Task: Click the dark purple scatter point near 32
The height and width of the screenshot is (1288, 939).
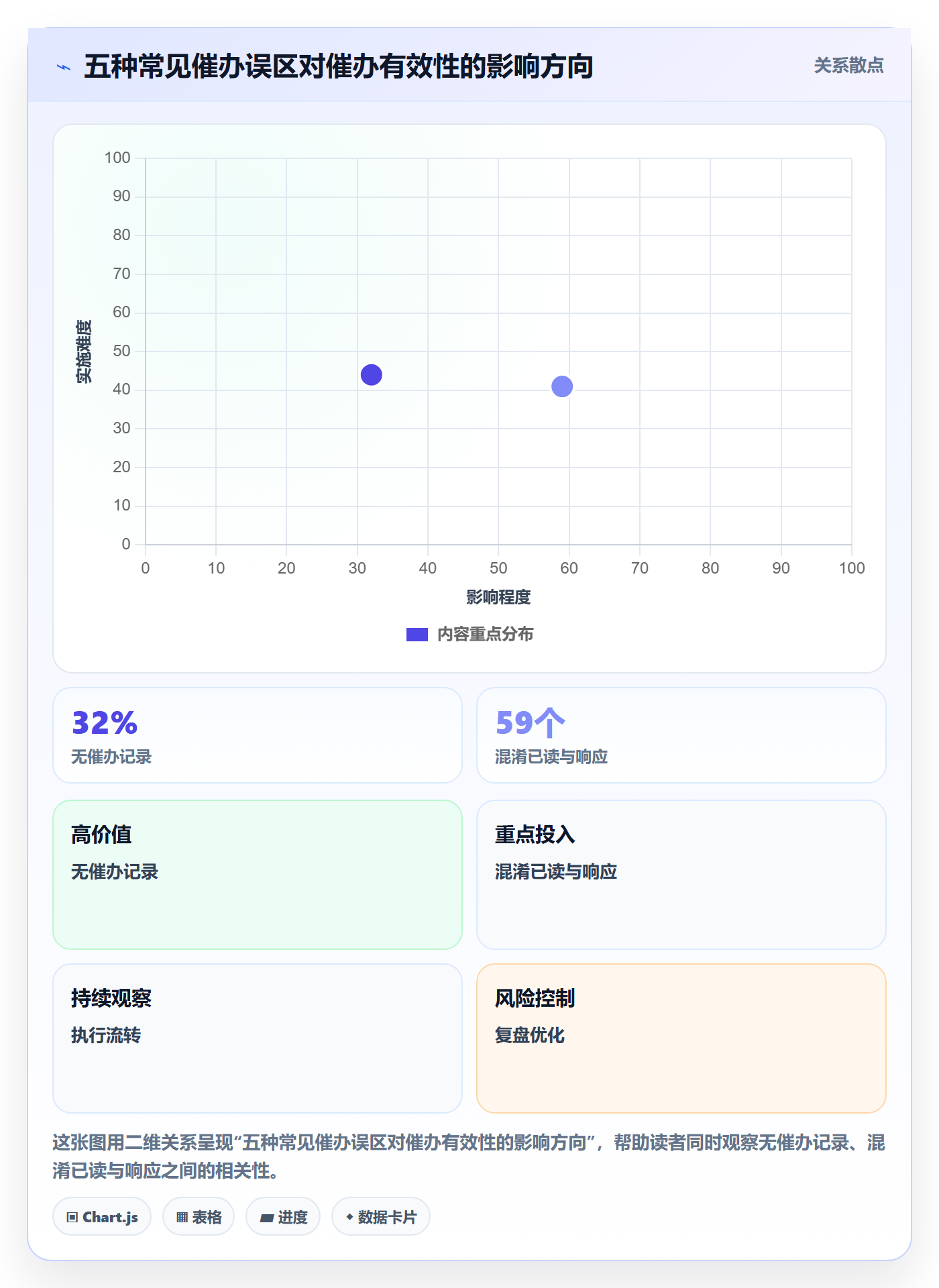Action: [x=371, y=375]
